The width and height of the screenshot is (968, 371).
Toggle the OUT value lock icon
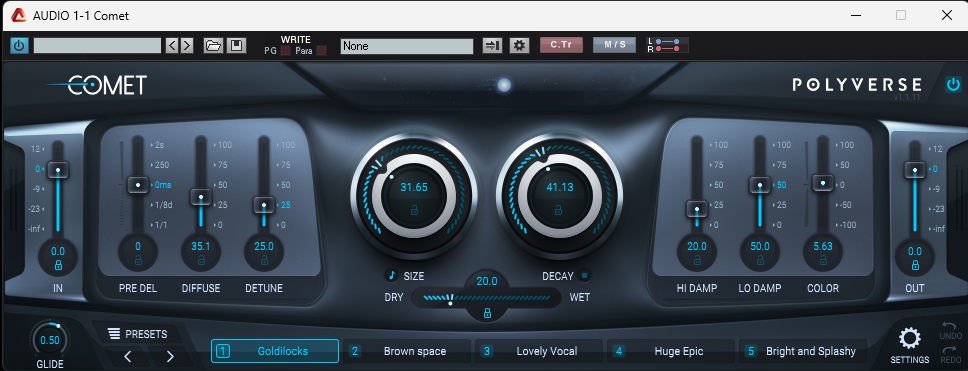915,265
